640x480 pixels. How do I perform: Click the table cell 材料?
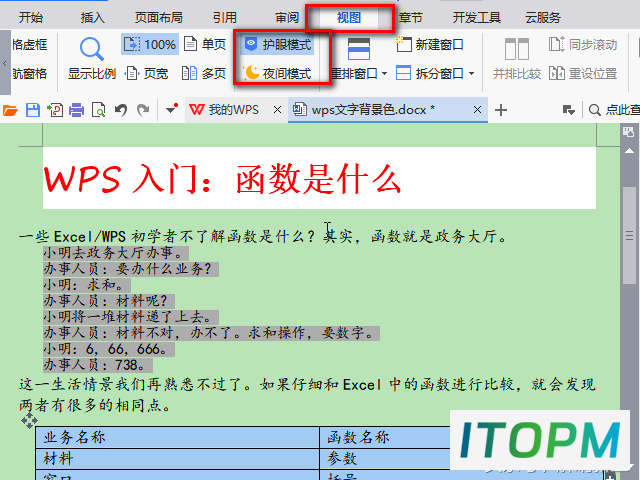pos(177,459)
